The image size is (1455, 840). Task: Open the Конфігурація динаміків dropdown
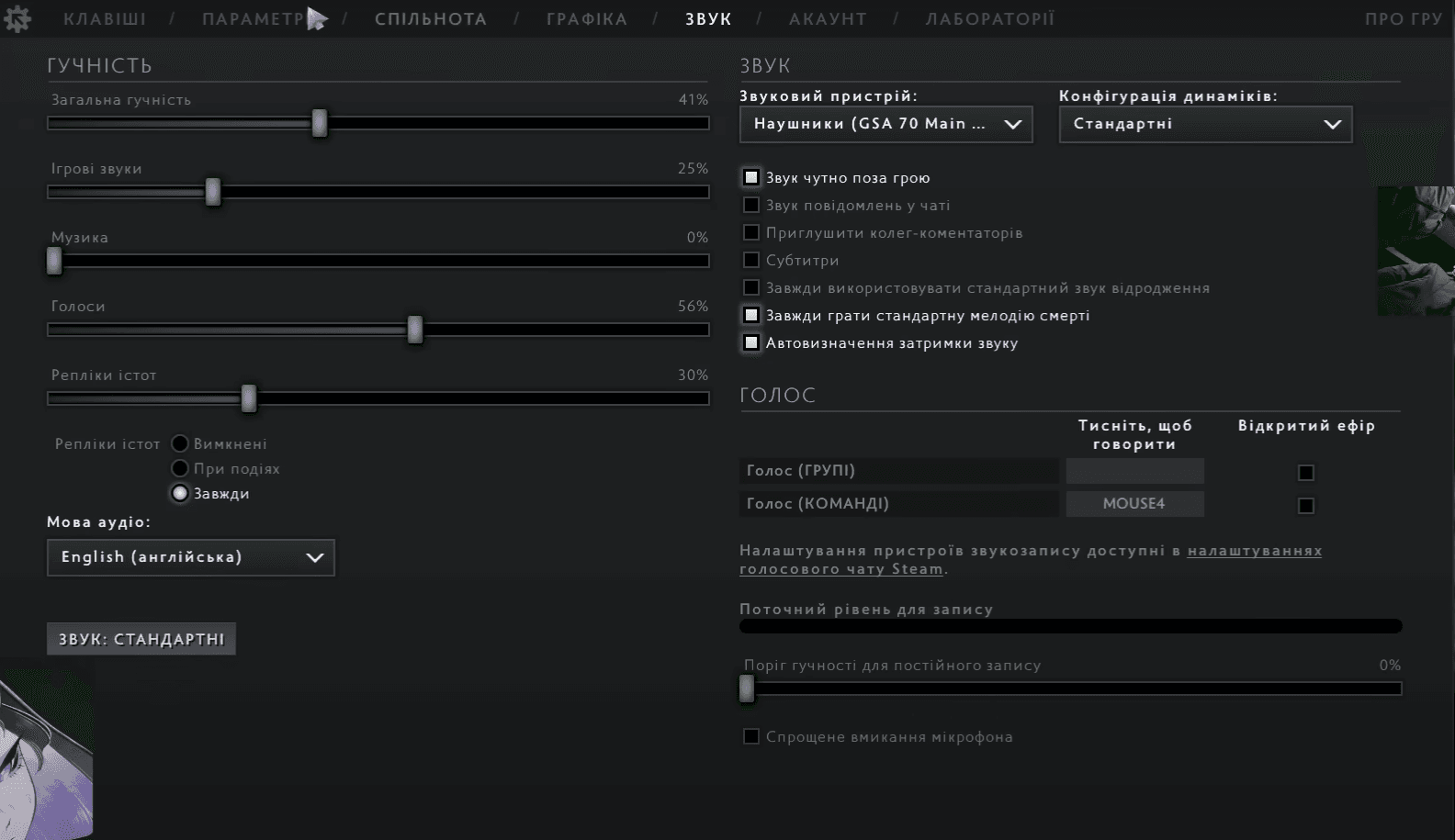(1205, 124)
